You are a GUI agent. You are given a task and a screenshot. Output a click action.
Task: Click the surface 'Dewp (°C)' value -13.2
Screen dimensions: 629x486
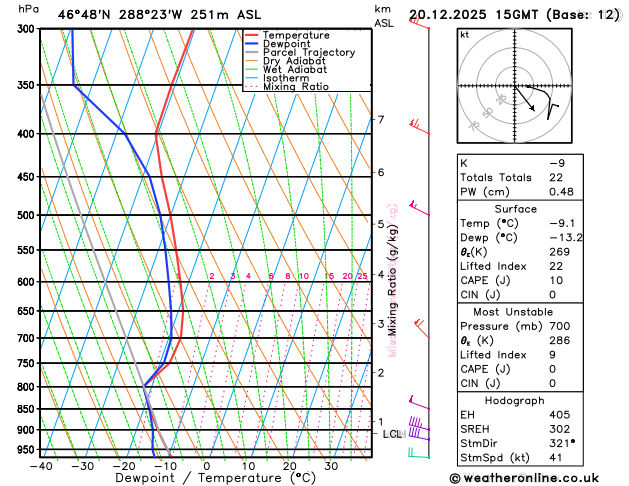566,238
